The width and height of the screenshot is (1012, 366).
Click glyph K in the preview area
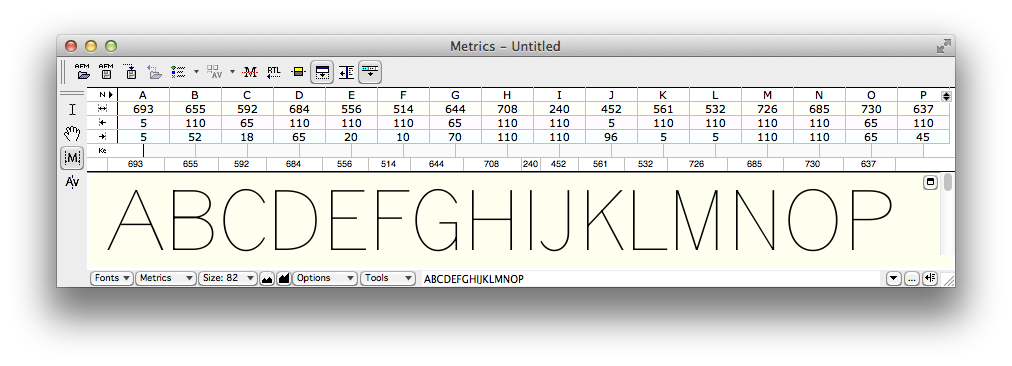(605, 219)
